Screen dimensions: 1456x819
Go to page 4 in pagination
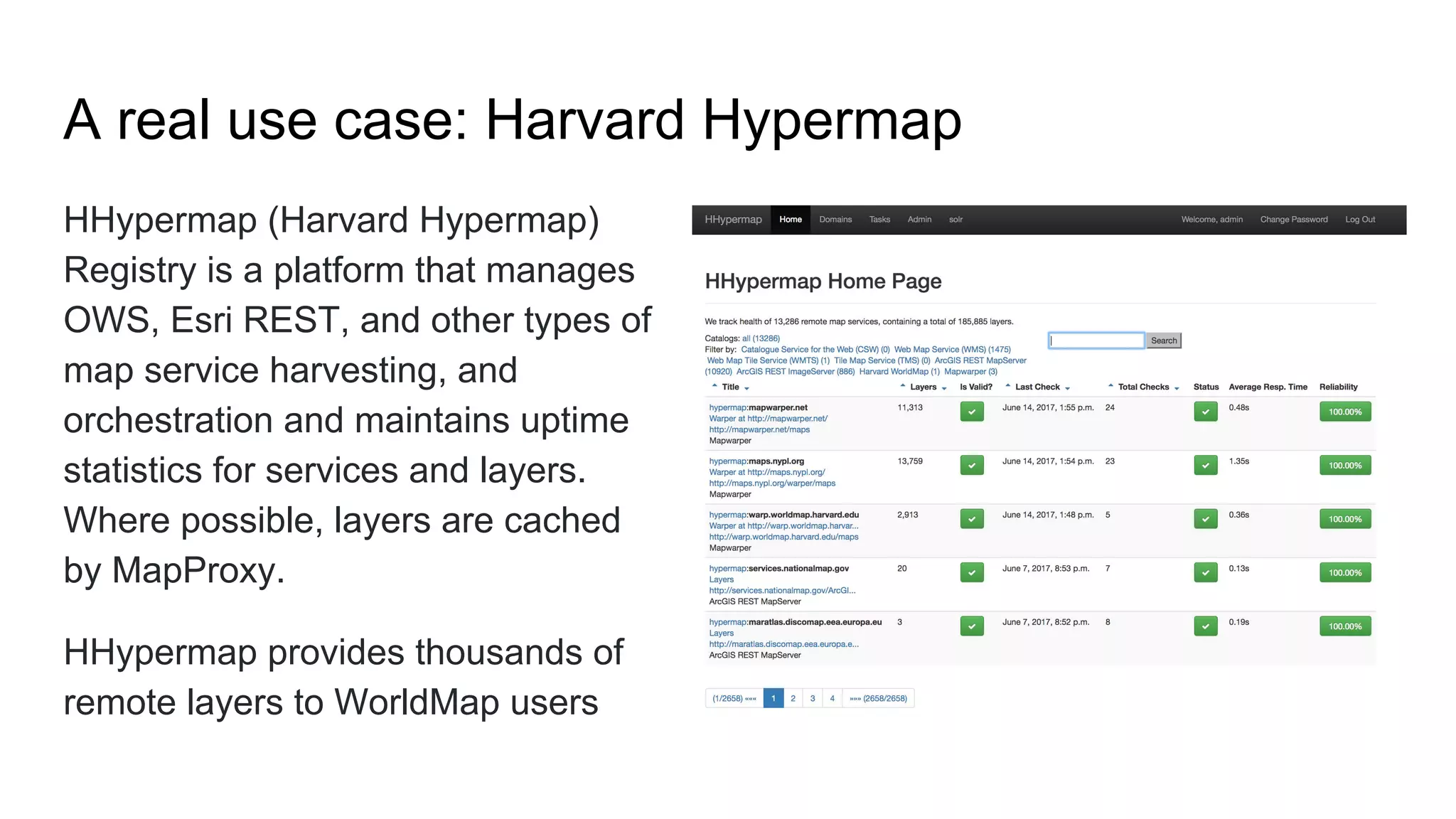pos(832,698)
